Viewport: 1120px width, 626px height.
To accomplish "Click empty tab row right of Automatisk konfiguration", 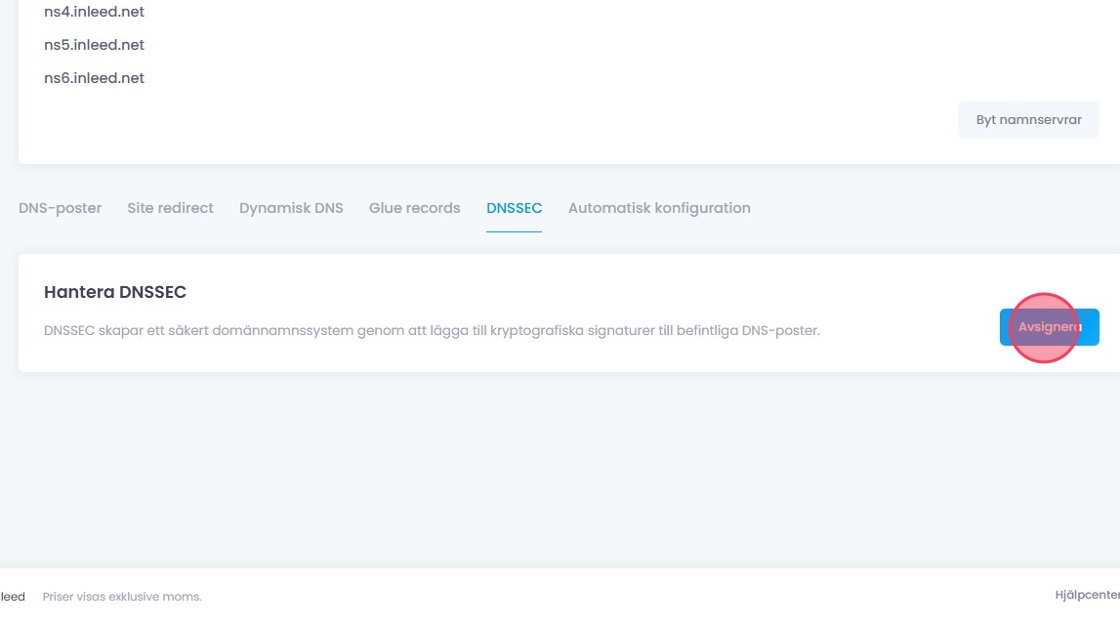I will [930, 208].
